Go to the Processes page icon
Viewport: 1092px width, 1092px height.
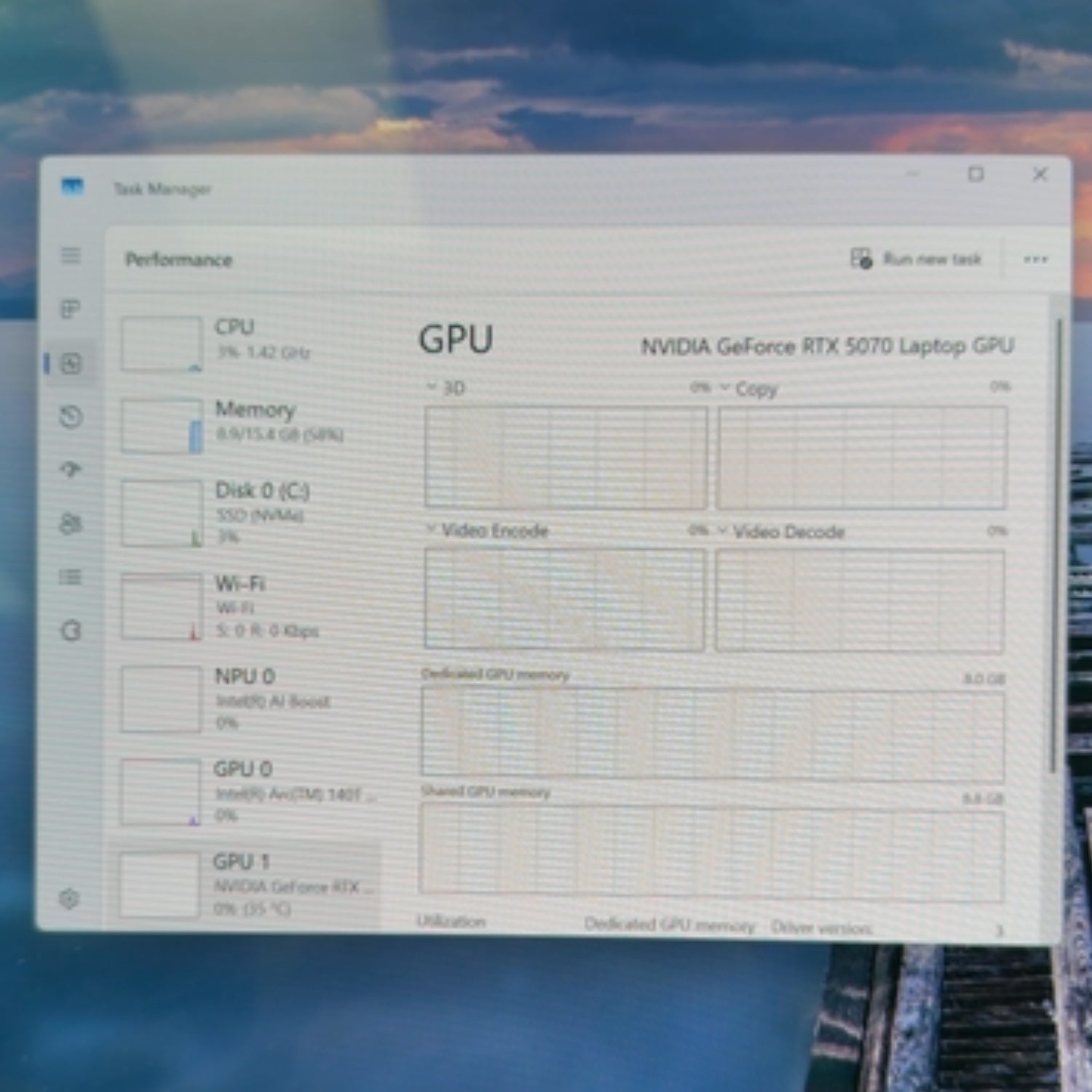[x=71, y=309]
